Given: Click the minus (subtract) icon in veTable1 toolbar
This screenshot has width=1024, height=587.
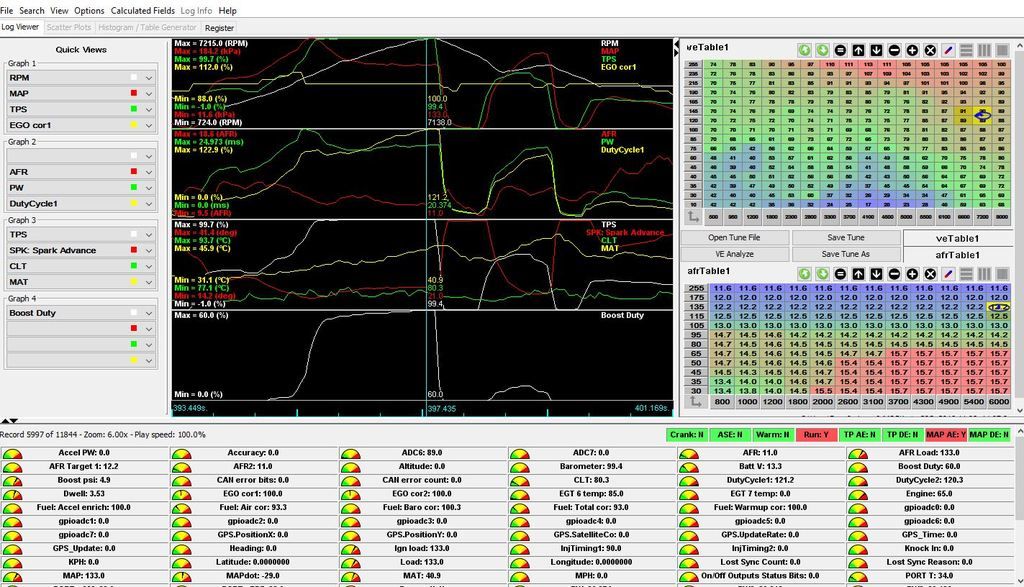Looking at the screenshot, I should (894, 50).
